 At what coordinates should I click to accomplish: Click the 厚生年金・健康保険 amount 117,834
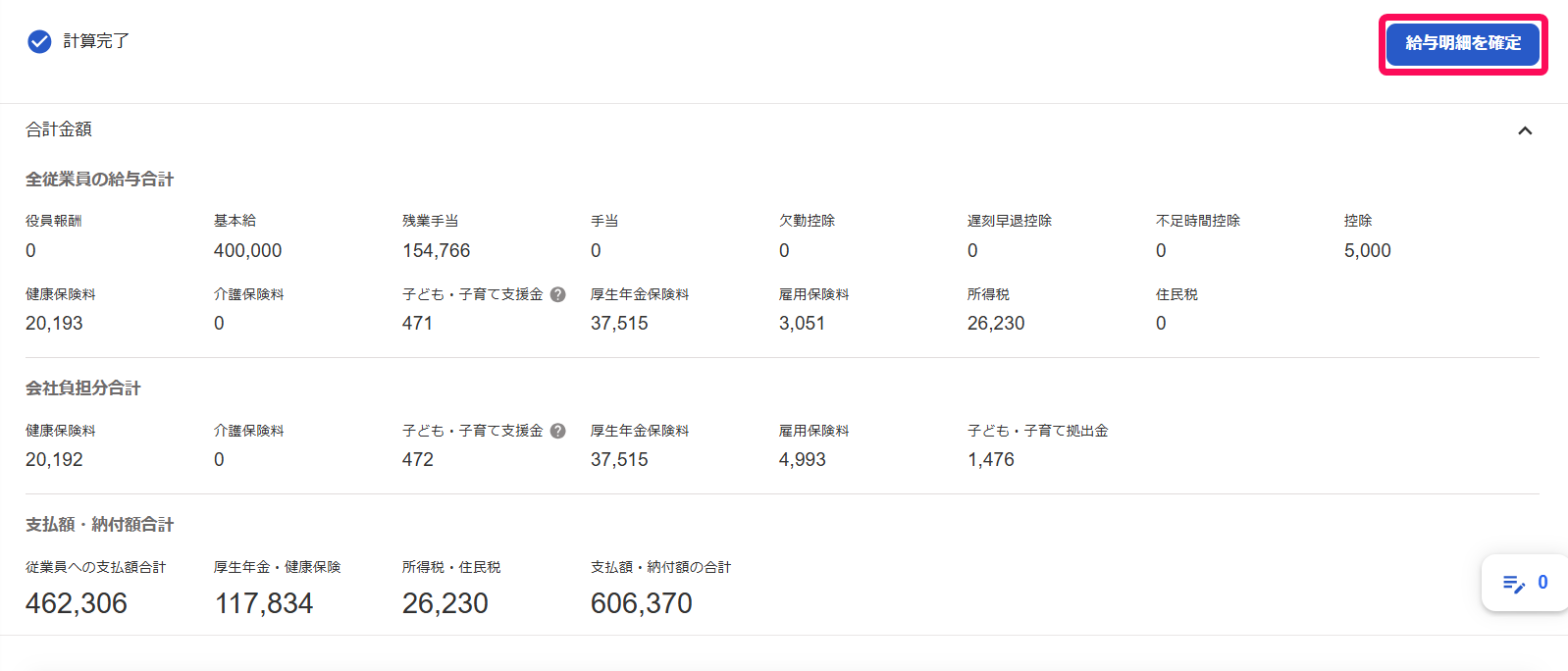(264, 603)
